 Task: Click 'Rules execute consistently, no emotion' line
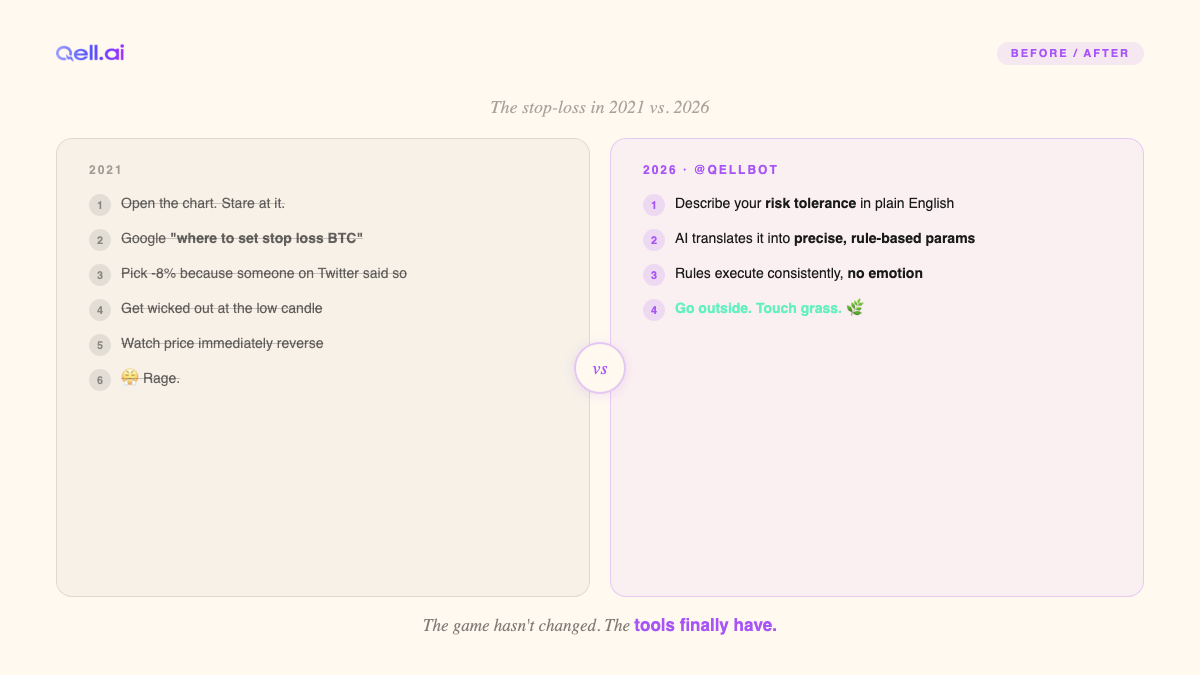click(798, 274)
